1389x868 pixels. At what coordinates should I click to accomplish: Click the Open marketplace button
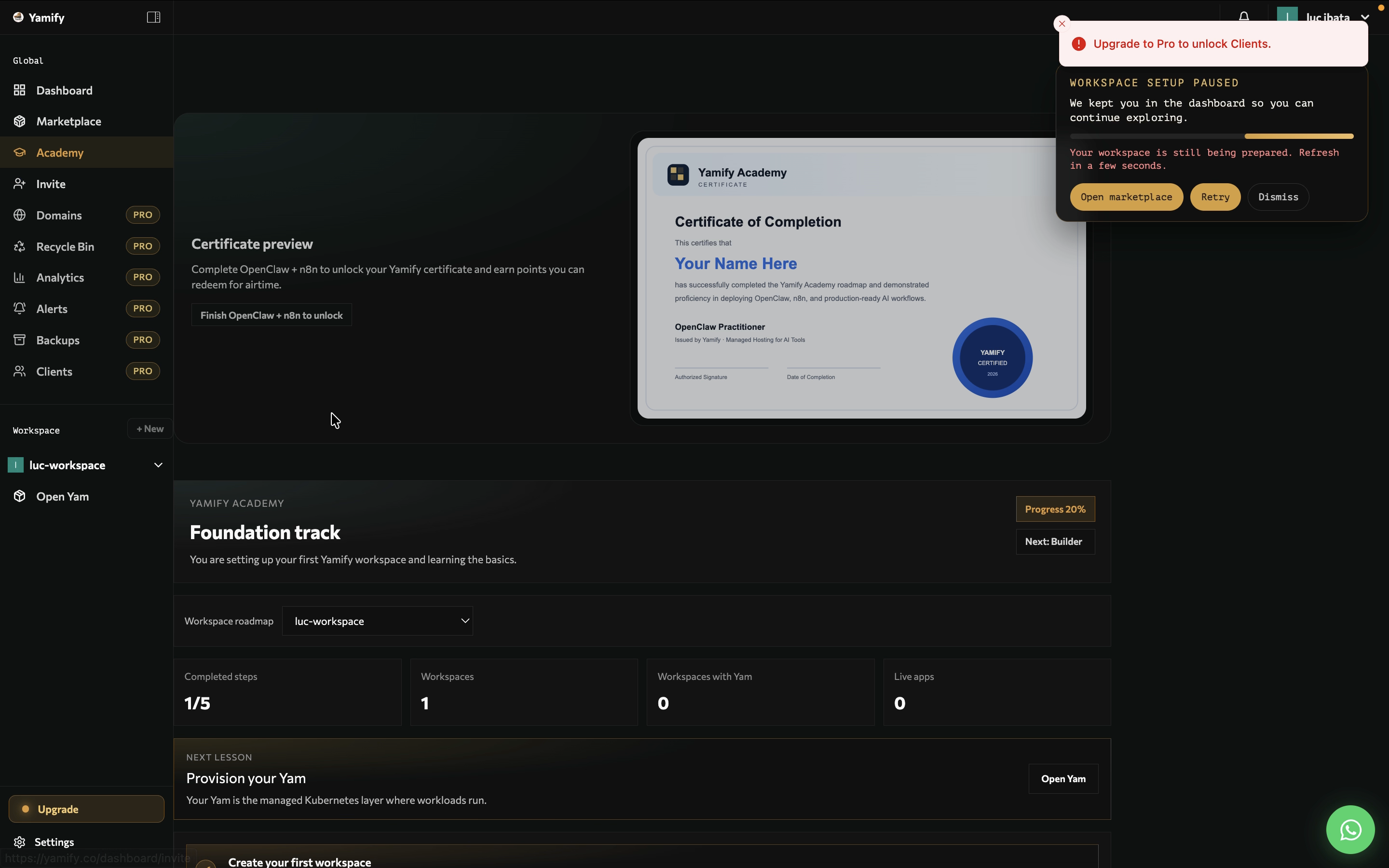click(1126, 197)
